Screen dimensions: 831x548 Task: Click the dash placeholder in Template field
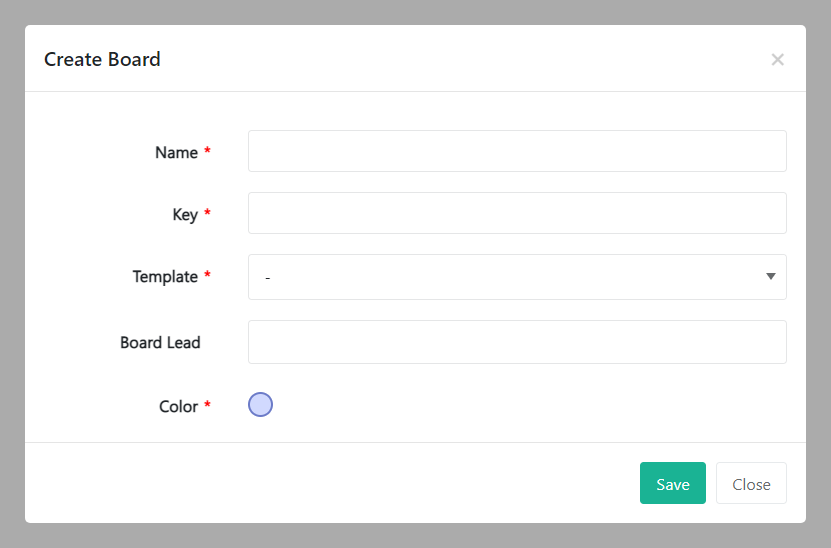pos(268,278)
